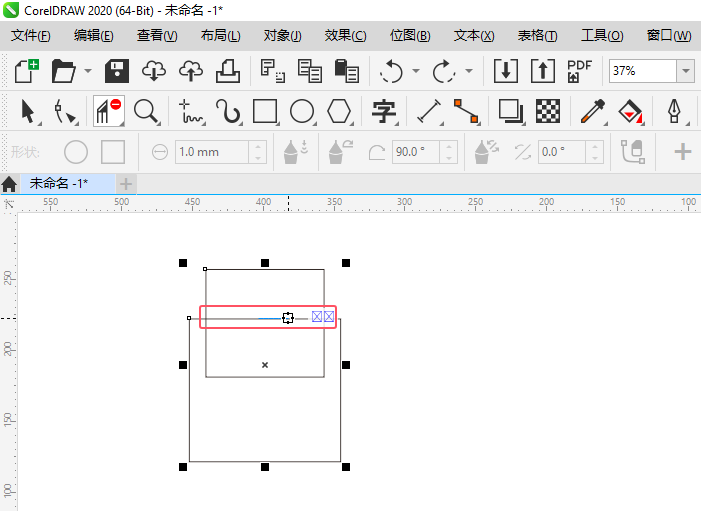
Task: Increase nib size with up spinner
Action: coord(258,146)
